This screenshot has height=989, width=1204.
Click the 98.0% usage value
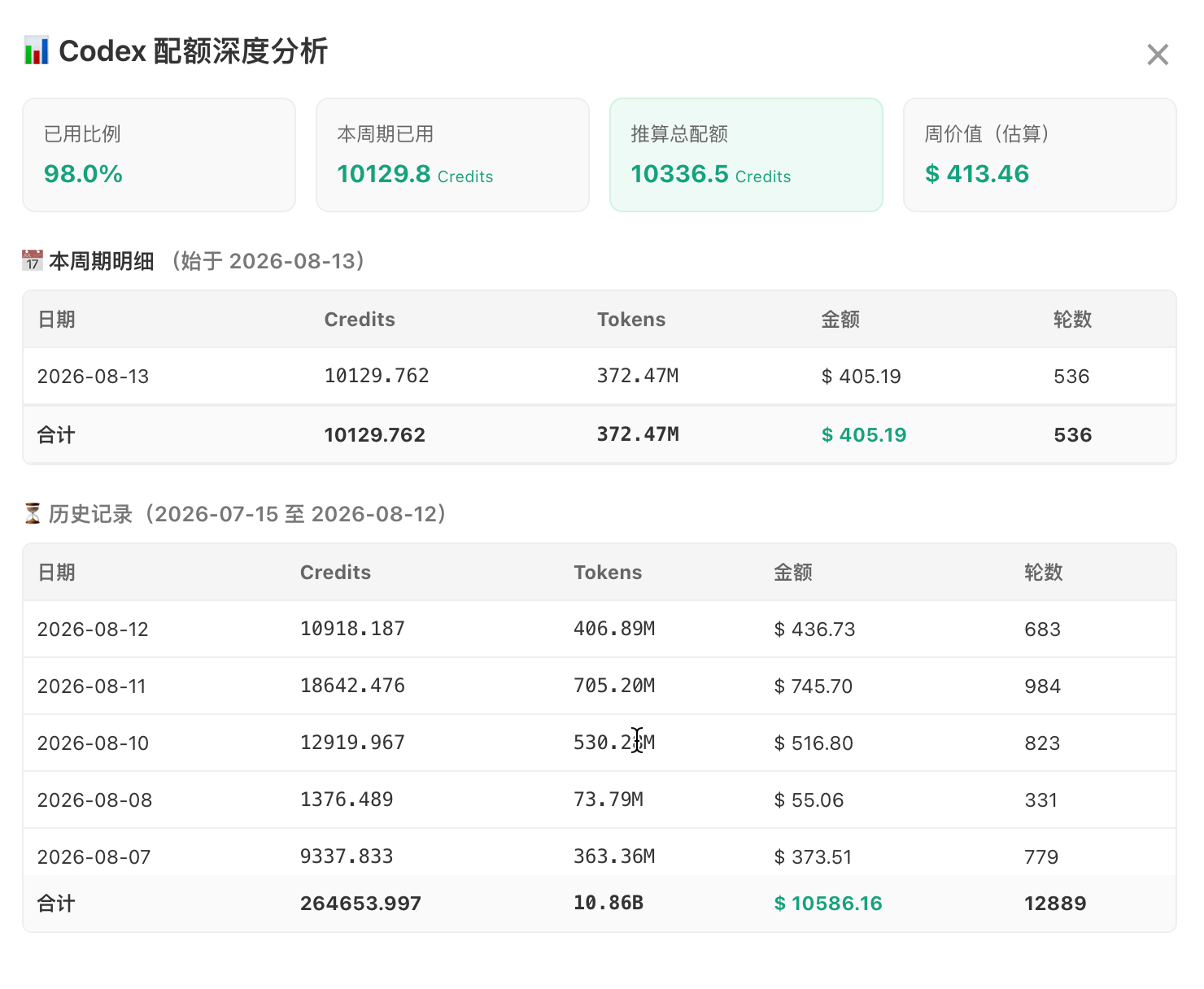coord(83,173)
